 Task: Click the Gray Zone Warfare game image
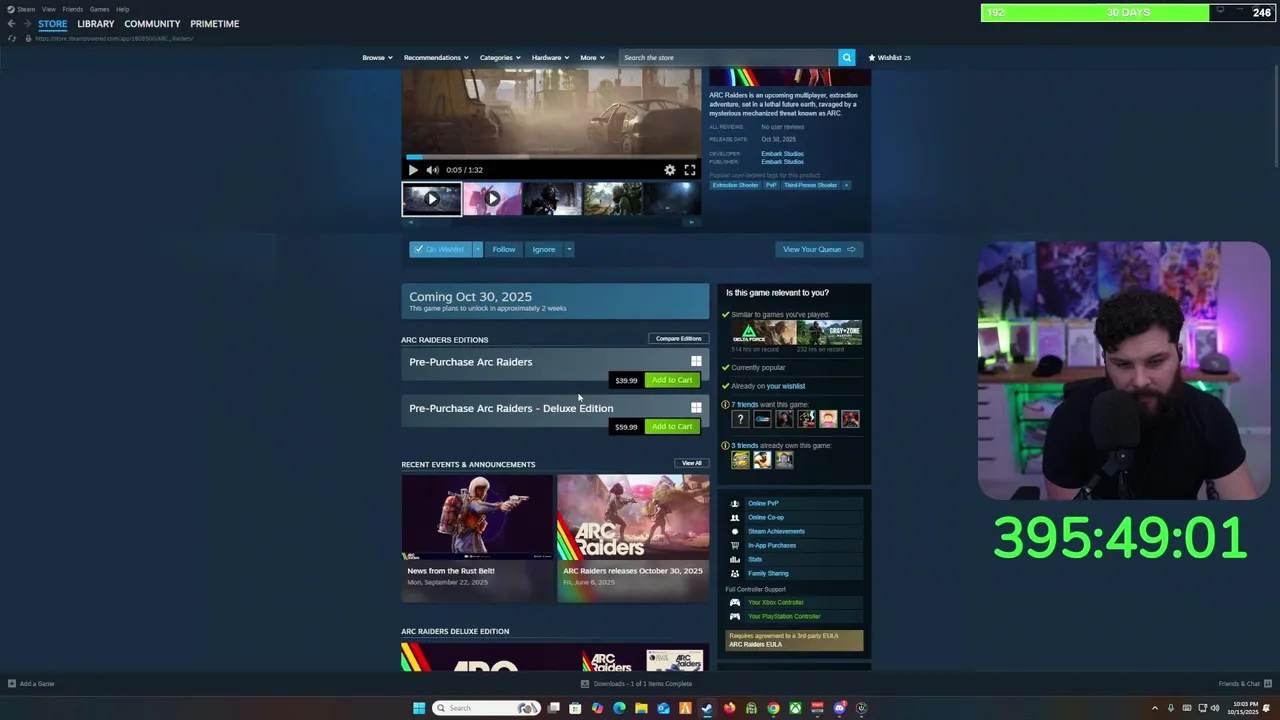point(829,333)
